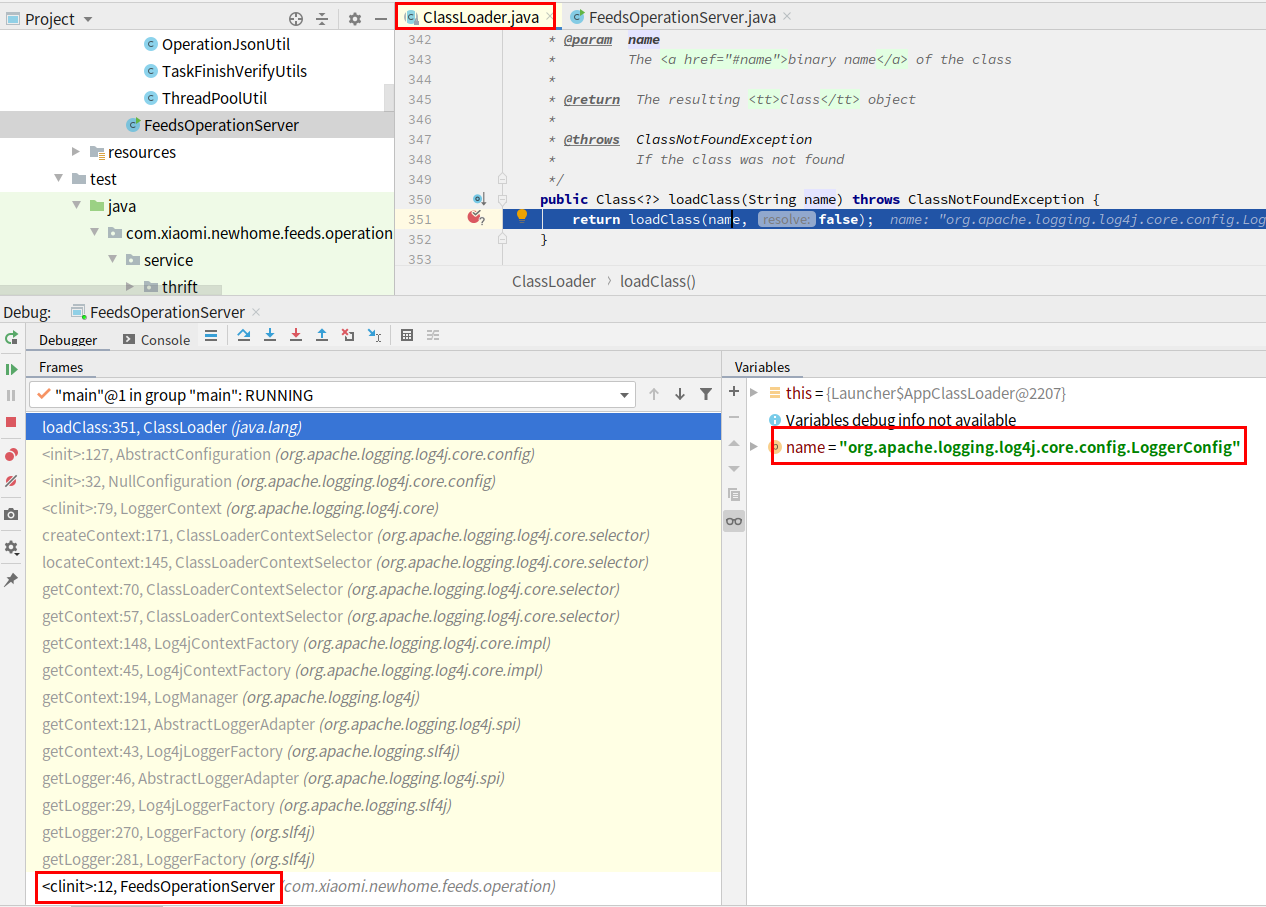Click the Force Step Into red arrow icon
This screenshot has height=907, width=1266.
tap(296, 335)
